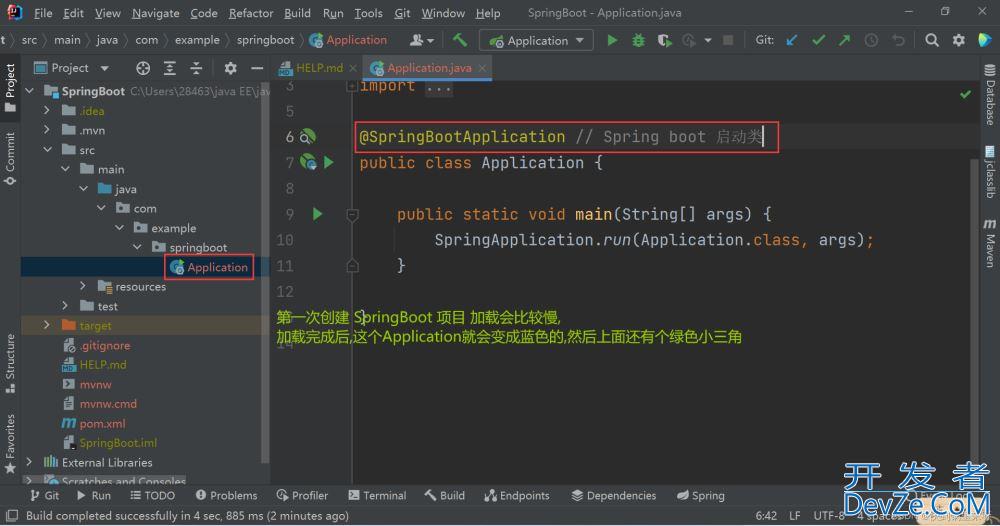Collapse all nodes in Project panel
Image resolution: width=1000 pixels, height=526 pixels.
[x=196, y=68]
